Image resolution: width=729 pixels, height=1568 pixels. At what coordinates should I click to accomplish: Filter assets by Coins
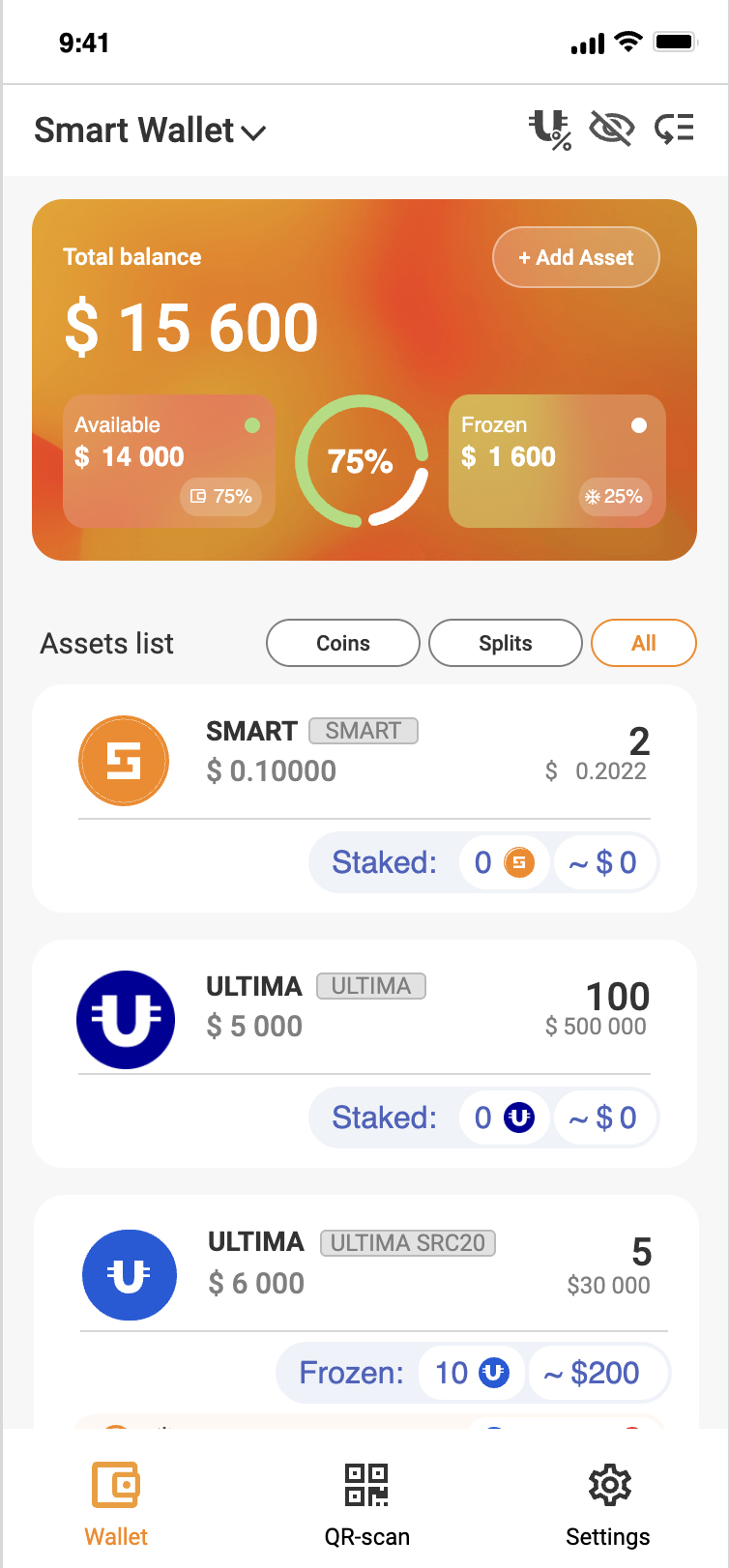(x=343, y=643)
